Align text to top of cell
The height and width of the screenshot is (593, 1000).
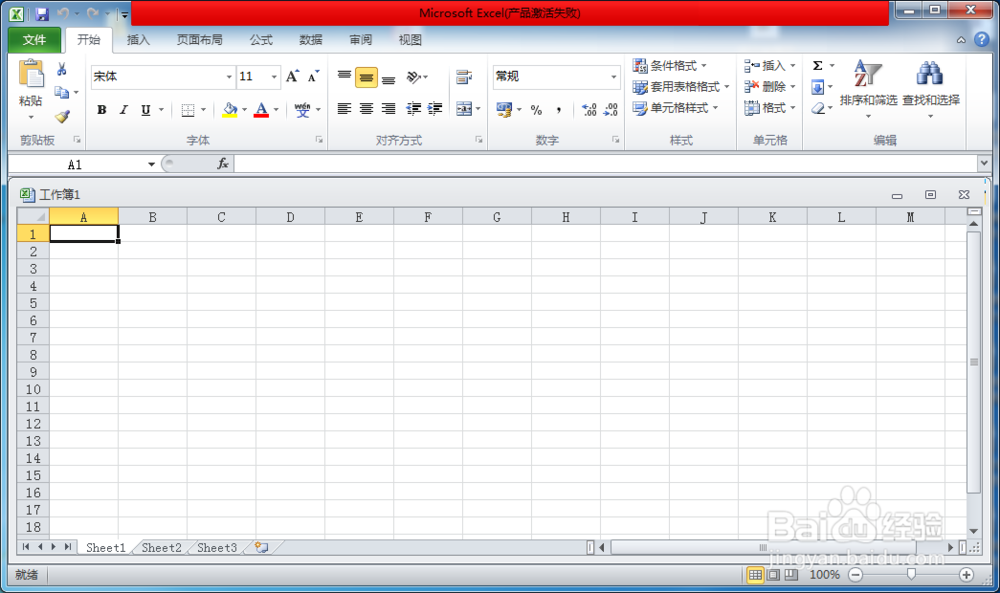pos(344,77)
